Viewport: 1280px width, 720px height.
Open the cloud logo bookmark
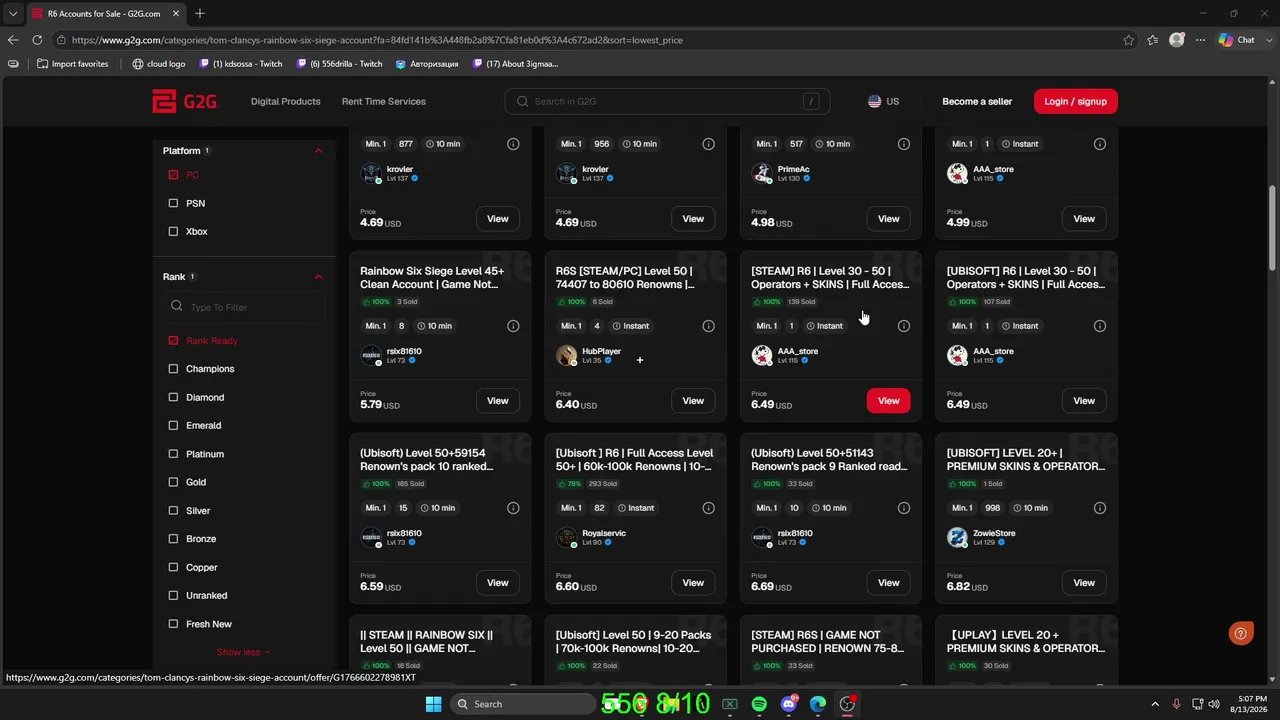point(159,64)
